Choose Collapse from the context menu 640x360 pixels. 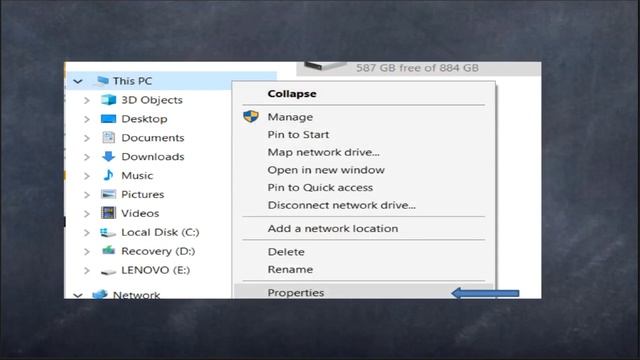click(x=292, y=93)
